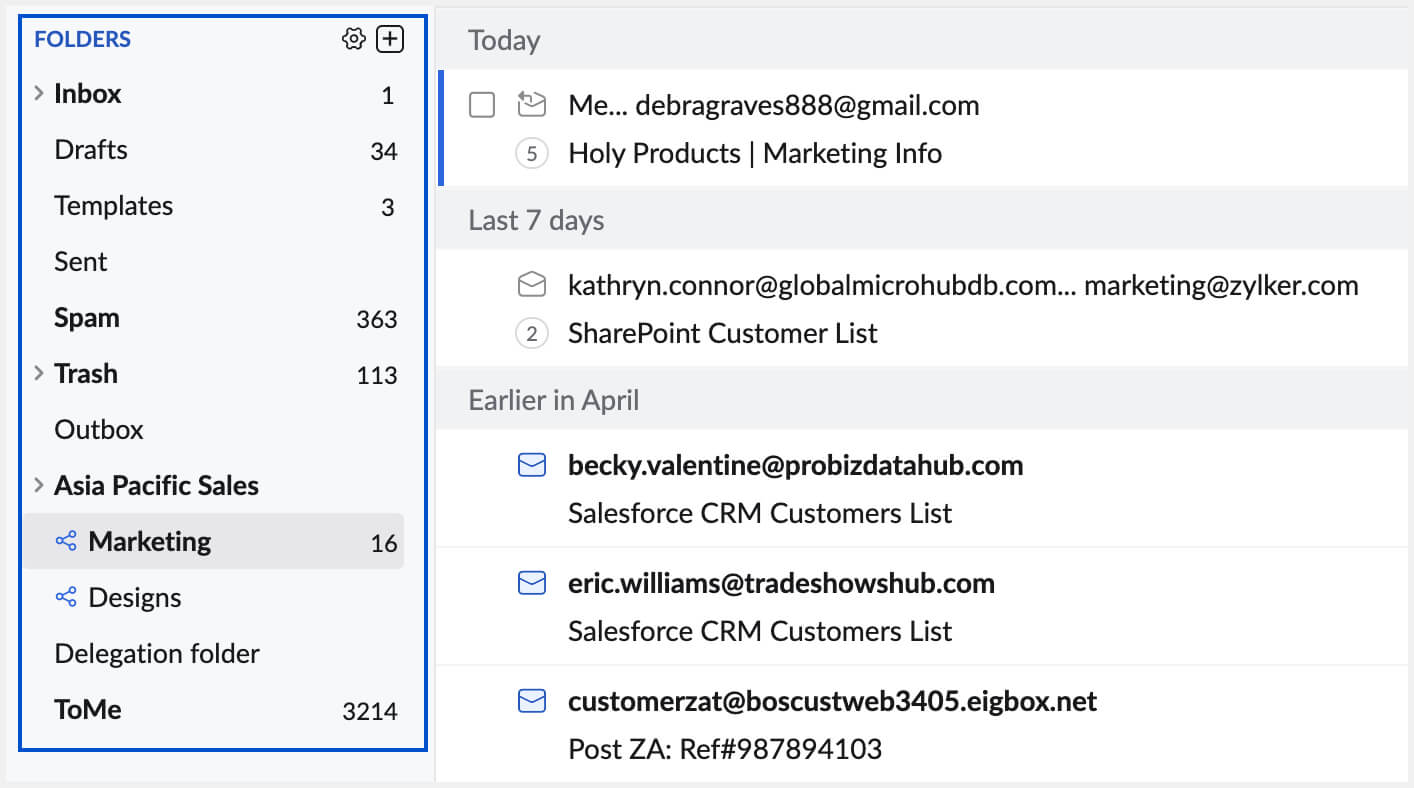Click the envelope icon on SharePoint Customer List email

click(x=531, y=284)
